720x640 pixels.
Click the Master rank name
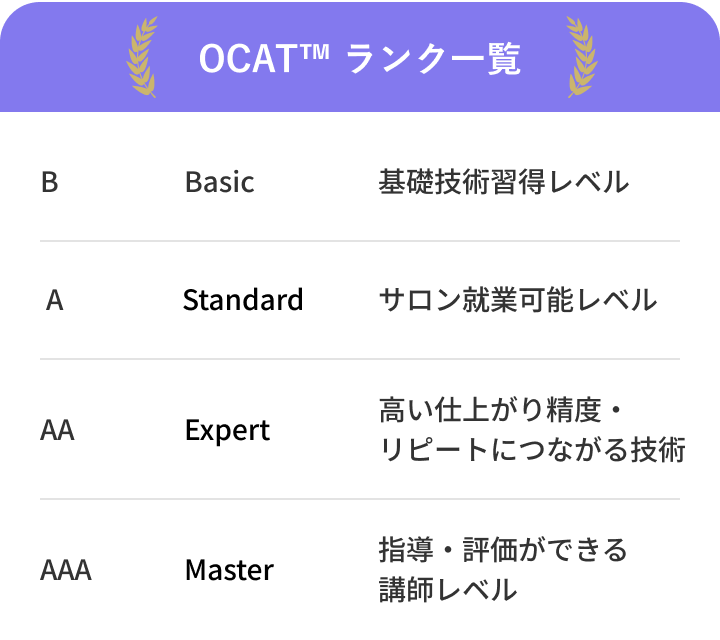click(x=229, y=570)
